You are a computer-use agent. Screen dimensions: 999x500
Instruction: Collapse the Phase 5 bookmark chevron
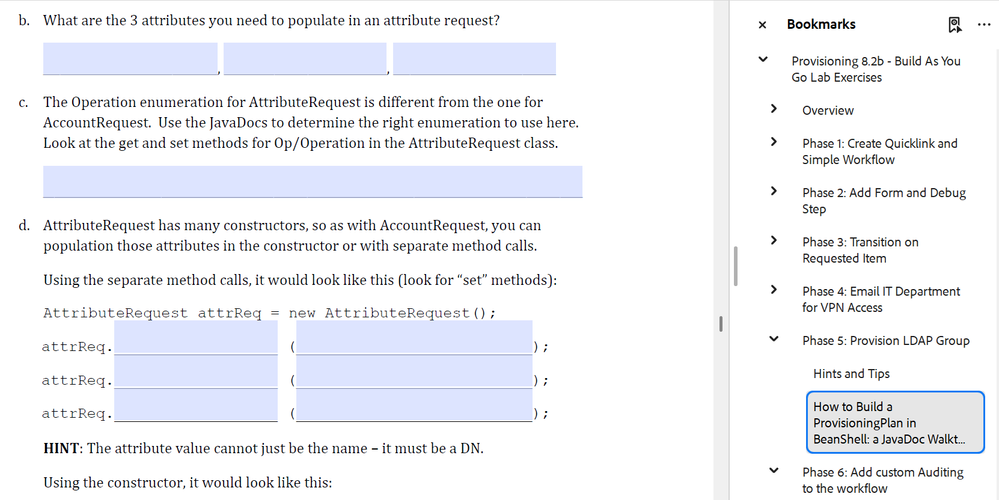(x=773, y=340)
